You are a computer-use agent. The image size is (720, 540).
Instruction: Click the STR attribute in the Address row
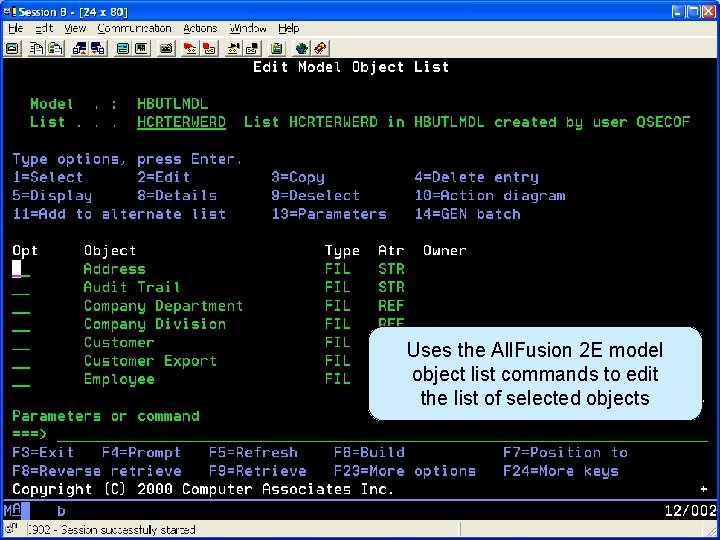point(392,269)
